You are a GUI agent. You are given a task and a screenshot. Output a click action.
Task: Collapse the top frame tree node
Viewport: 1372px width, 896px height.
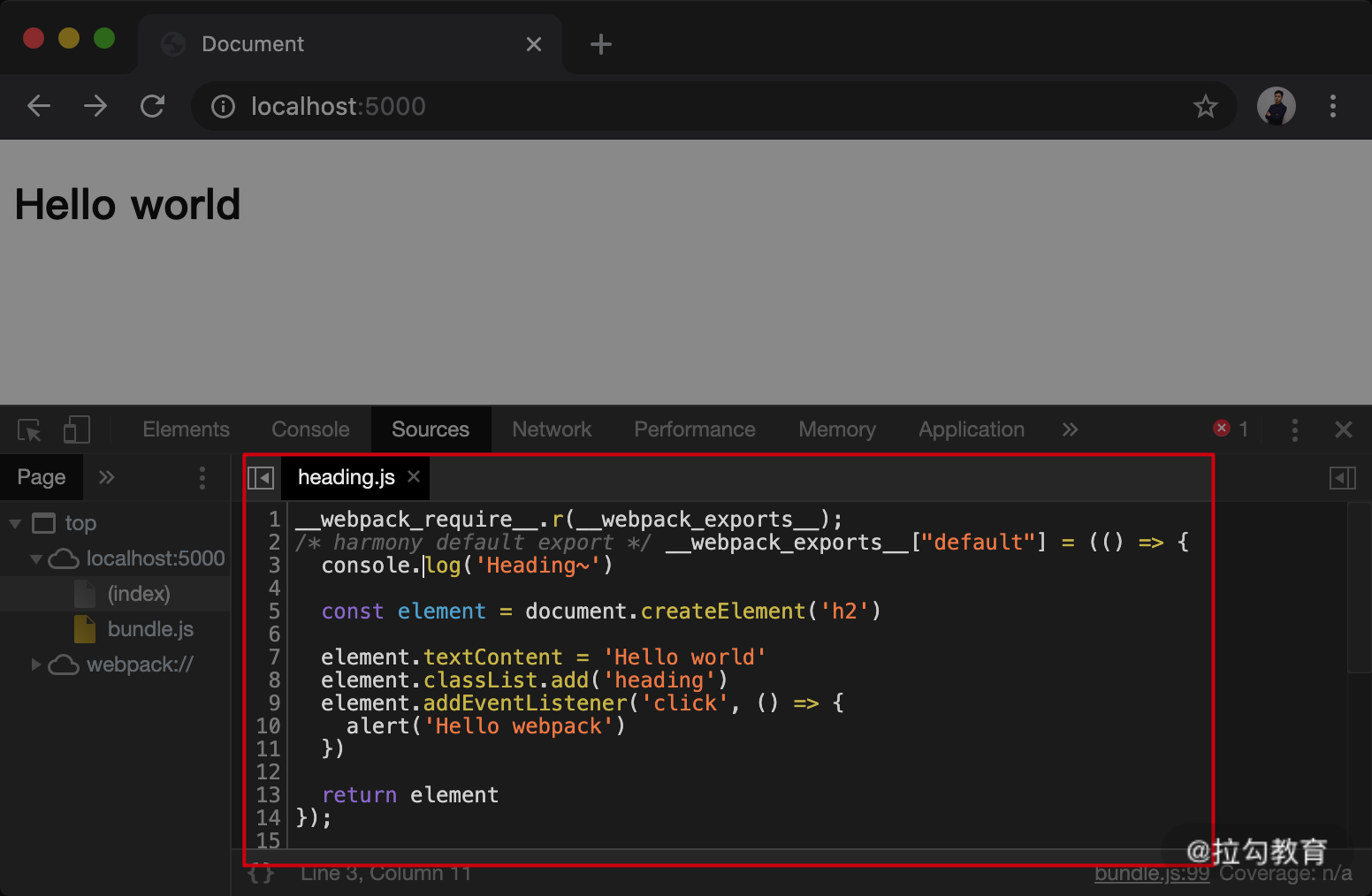tap(15, 523)
